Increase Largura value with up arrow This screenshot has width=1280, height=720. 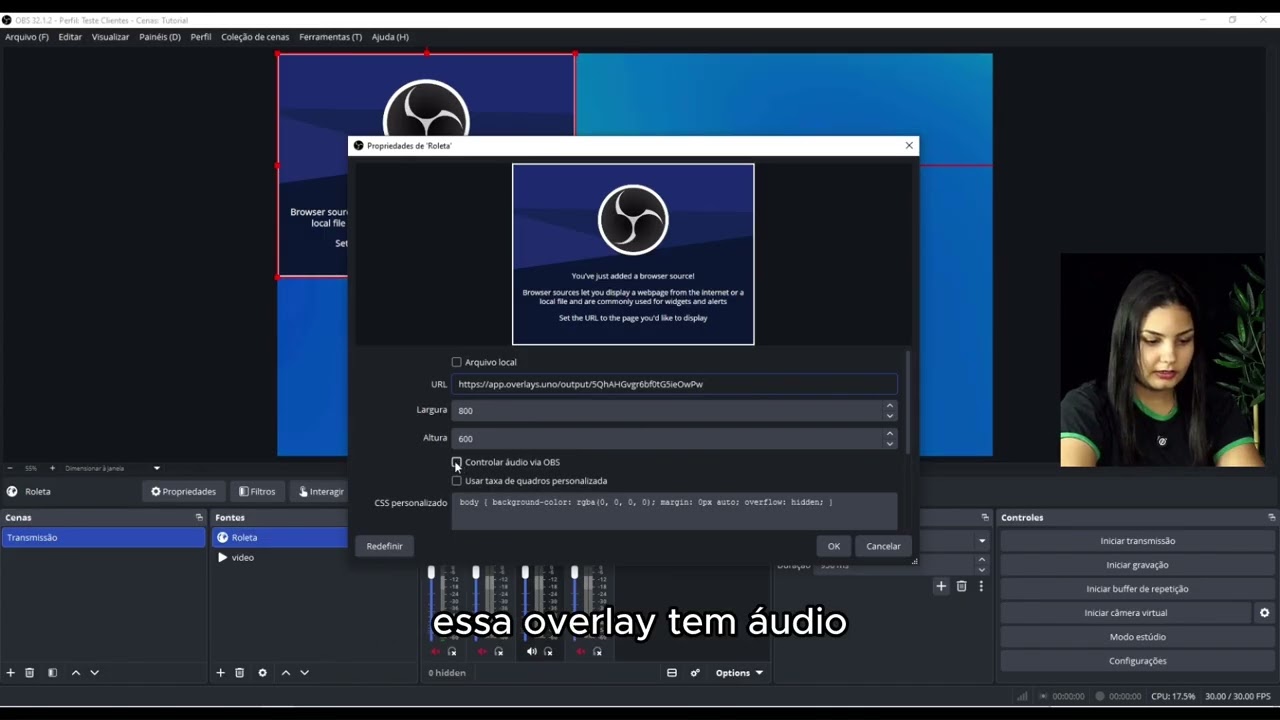pyautogui.click(x=889, y=406)
